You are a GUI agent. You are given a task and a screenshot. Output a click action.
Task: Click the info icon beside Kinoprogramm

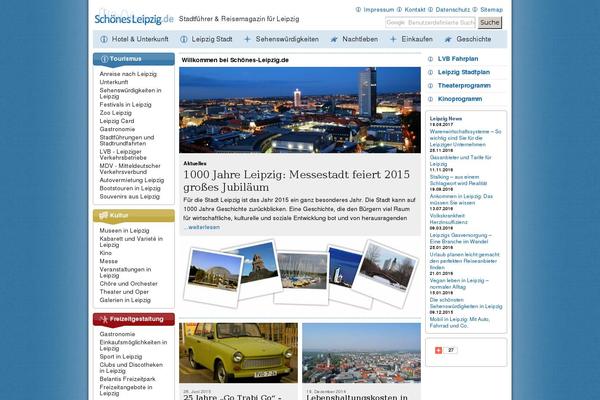pos(430,99)
